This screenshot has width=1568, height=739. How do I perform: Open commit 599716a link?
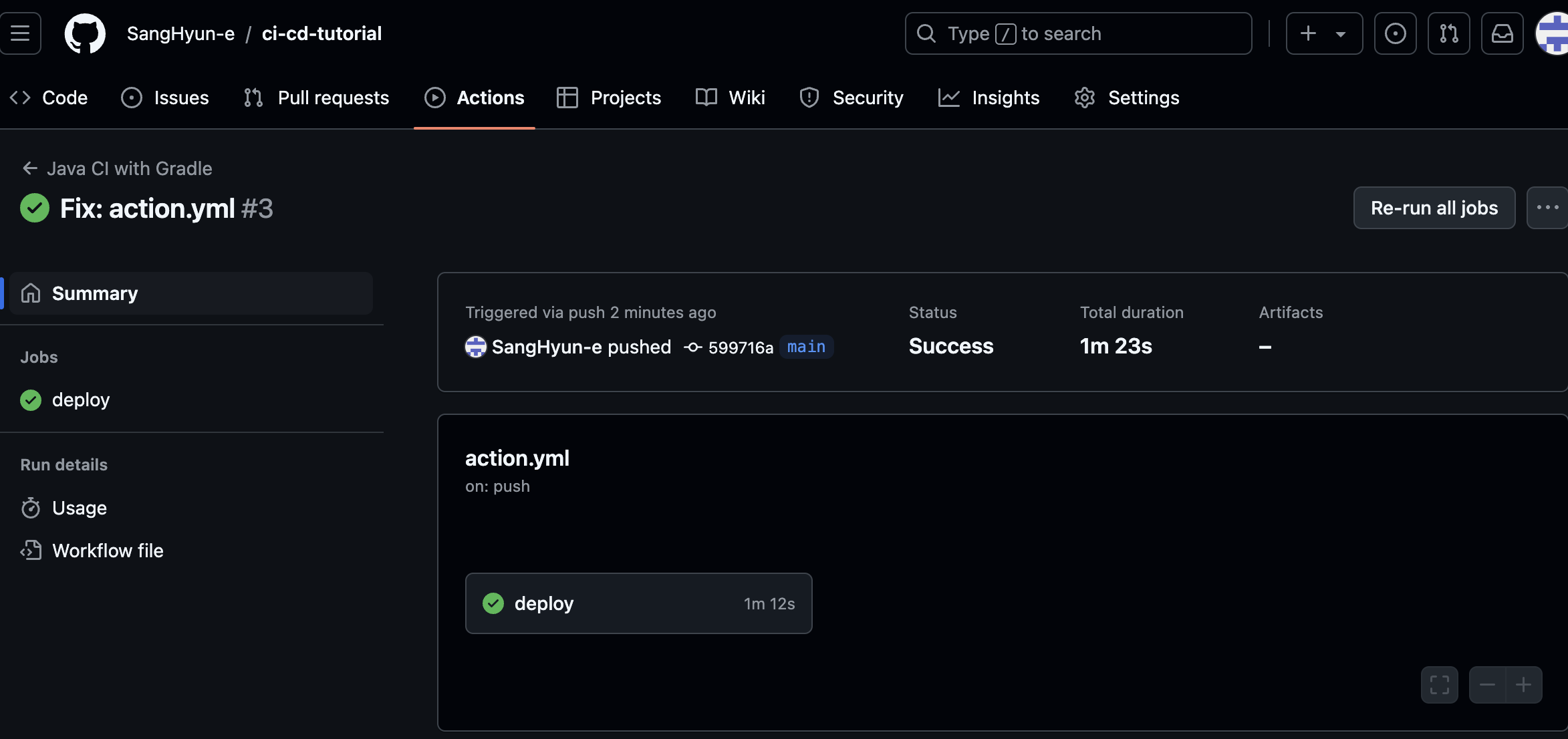click(x=740, y=347)
